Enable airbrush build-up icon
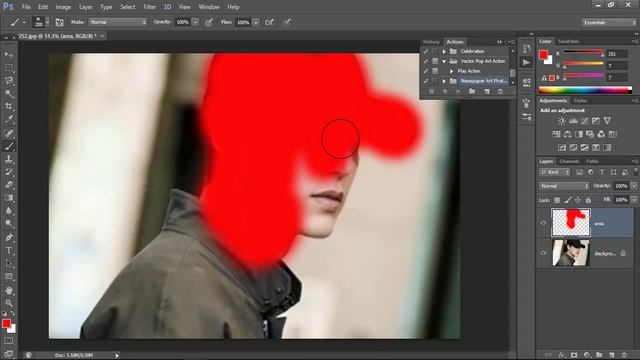 (269, 22)
